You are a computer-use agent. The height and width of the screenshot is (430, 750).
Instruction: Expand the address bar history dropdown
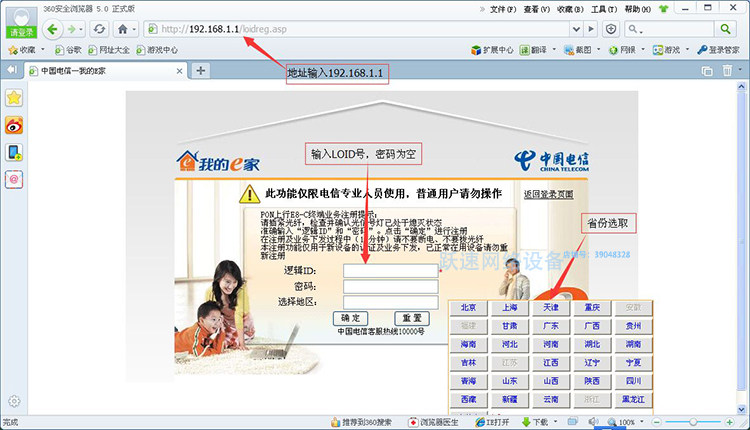pyautogui.click(x=576, y=29)
